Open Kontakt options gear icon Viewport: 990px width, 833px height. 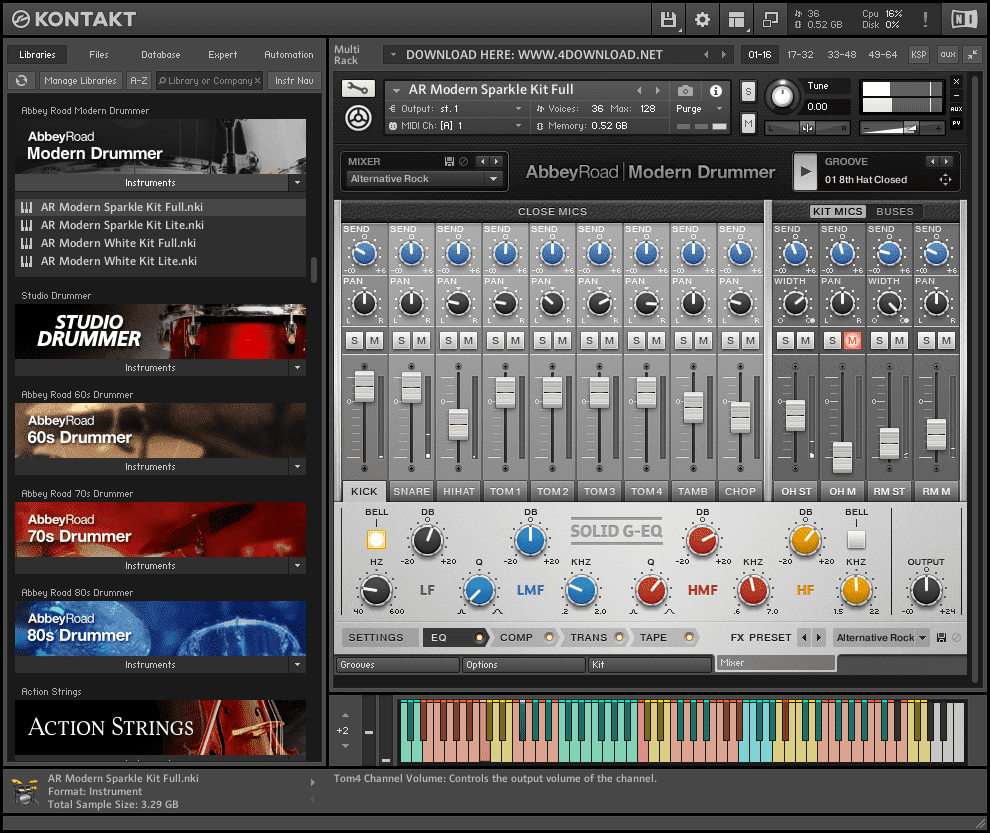pos(702,19)
